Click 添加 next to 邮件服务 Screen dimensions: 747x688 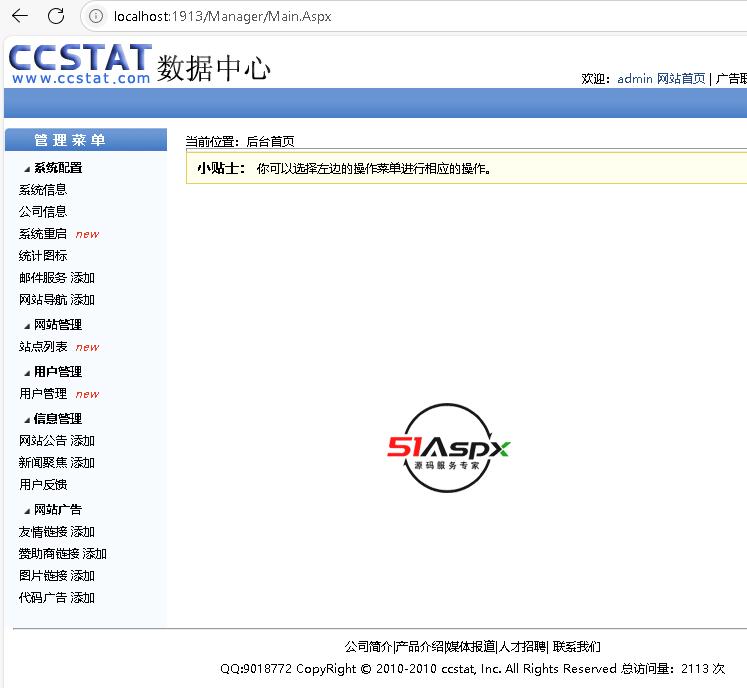click(83, 278)
